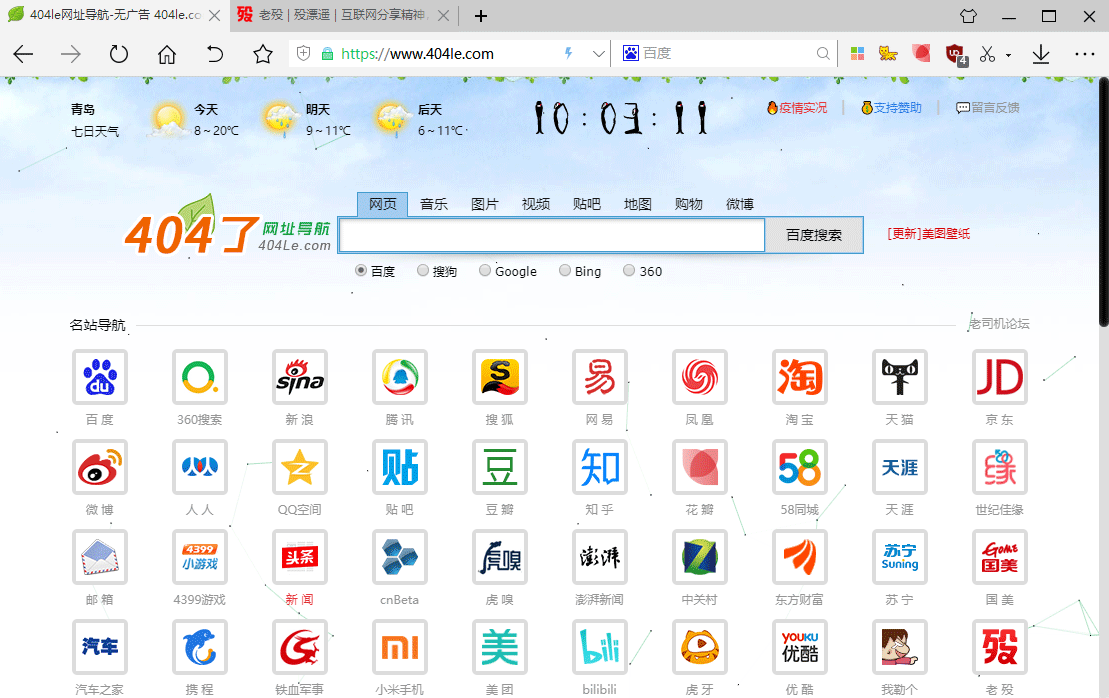
Task: Open the Tieba (贴吧) site icon
Action: point(400,467)
